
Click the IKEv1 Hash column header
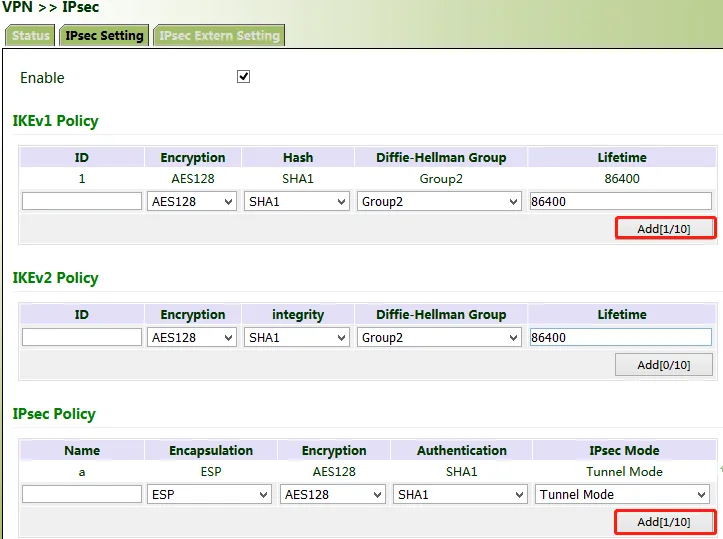pyautogui.click(x=298, y=158)
